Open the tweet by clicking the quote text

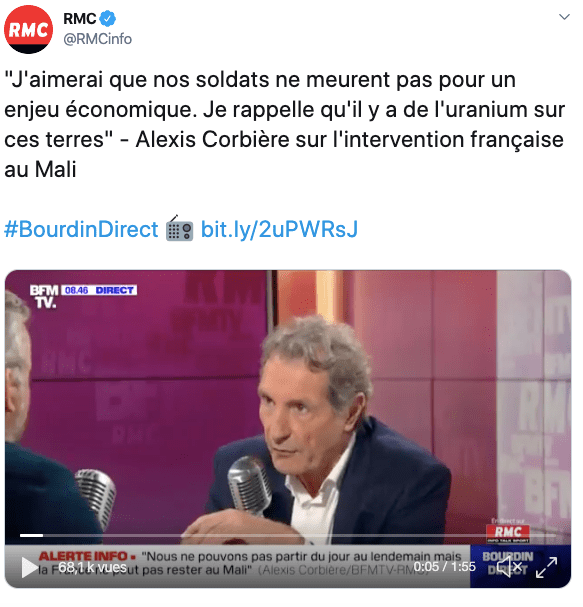(x=285, y=124)
